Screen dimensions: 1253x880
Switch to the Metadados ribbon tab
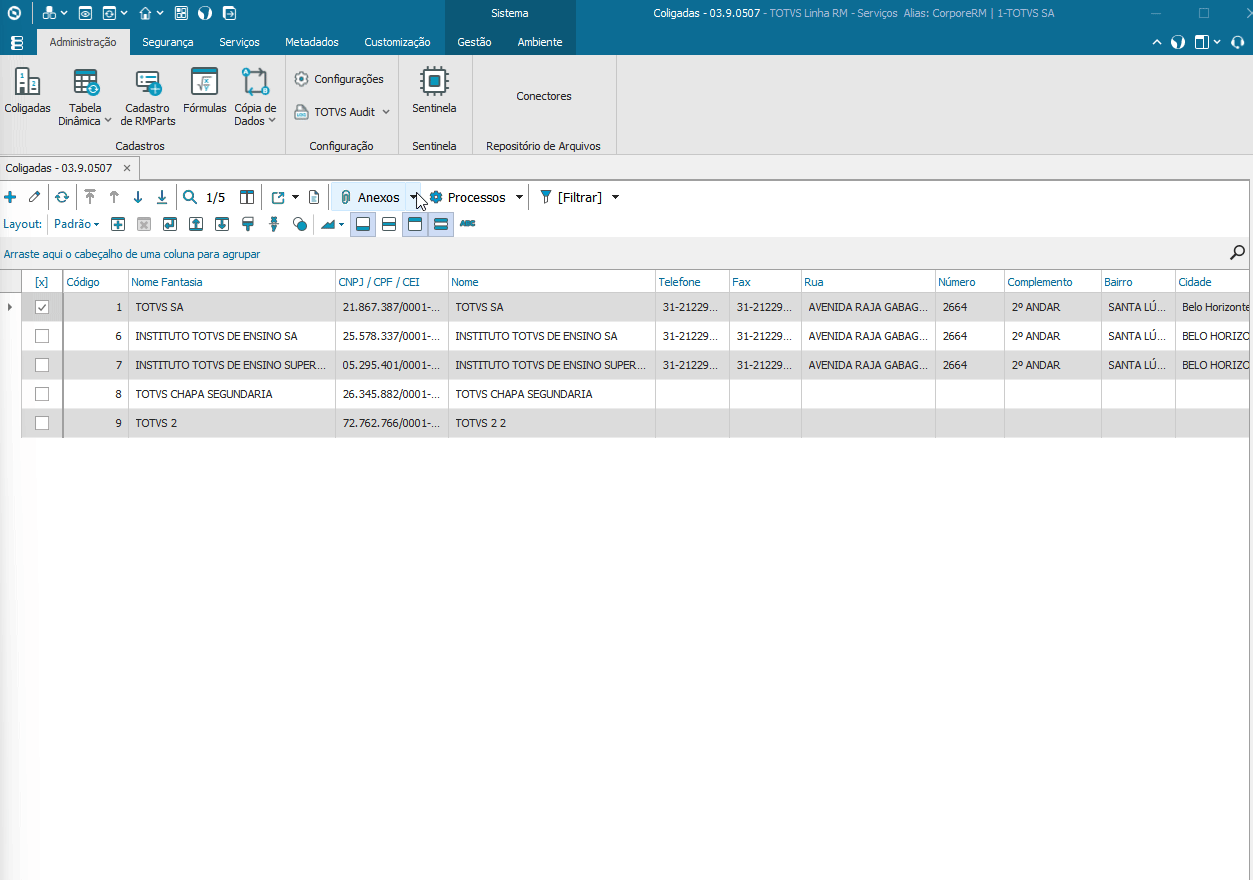[312, 42]
